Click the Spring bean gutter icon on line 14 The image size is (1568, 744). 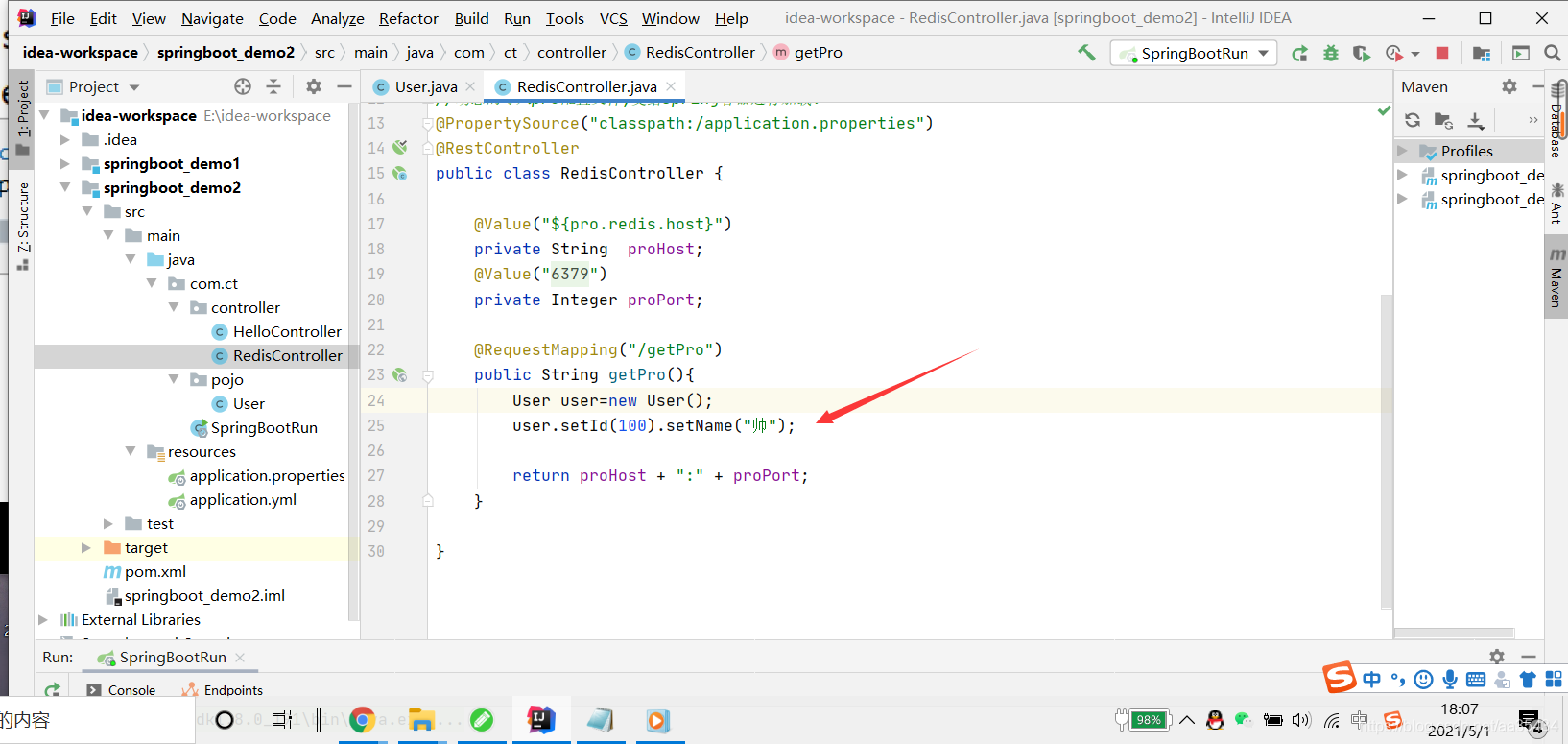point(400,148)
